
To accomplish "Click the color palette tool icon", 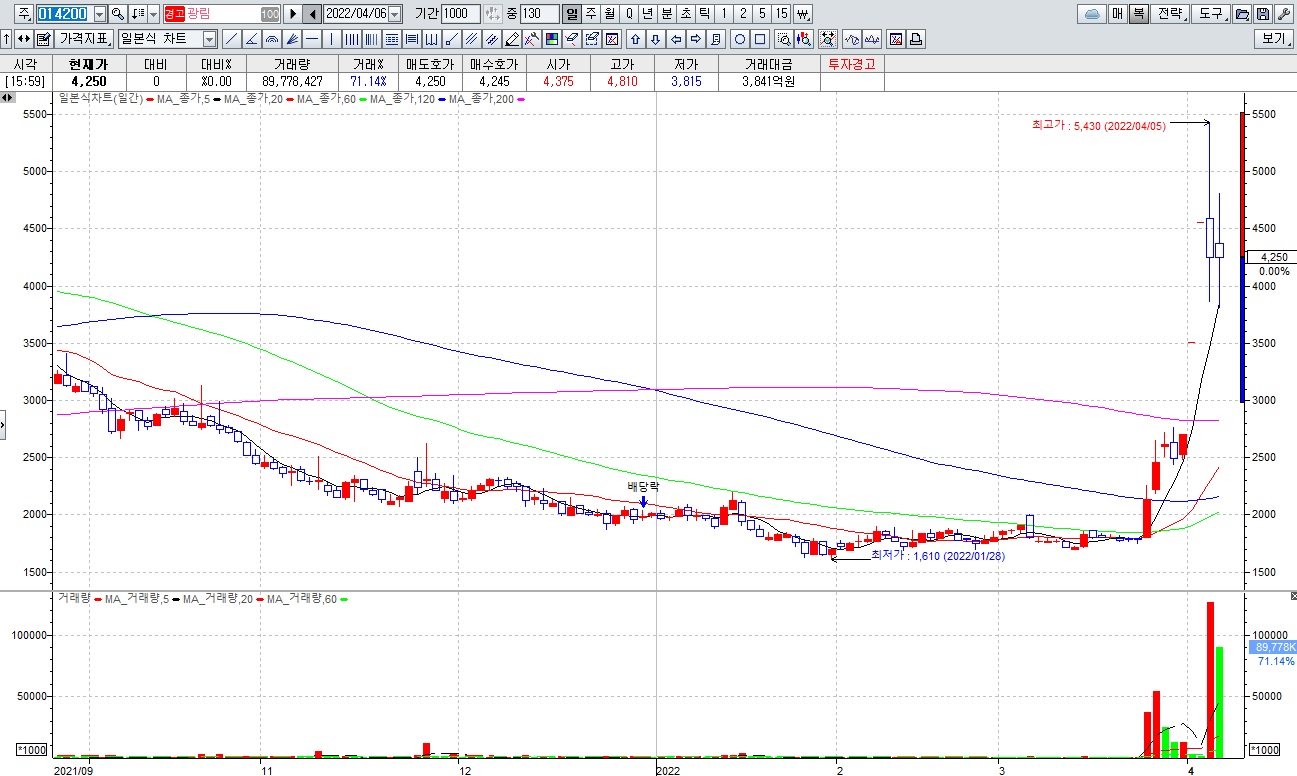I will 550,39.
